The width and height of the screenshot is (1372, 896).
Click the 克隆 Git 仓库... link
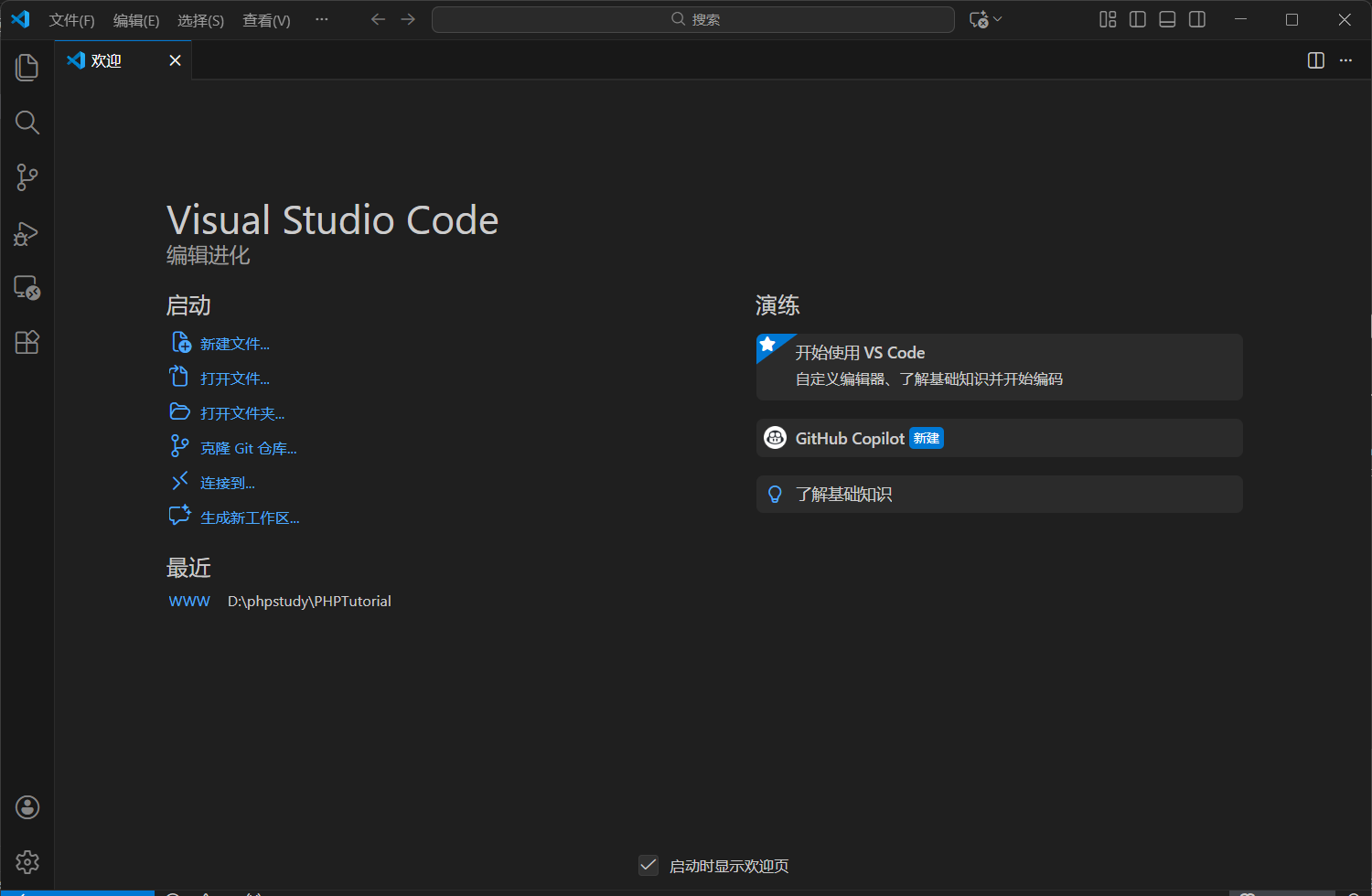tap(249, 448)
